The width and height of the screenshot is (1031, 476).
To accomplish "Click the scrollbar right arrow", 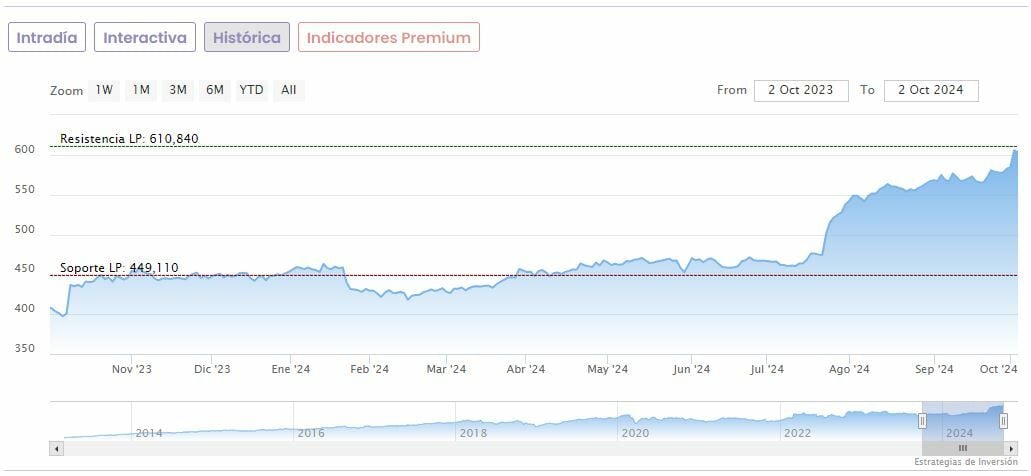I will point(1012,448).
